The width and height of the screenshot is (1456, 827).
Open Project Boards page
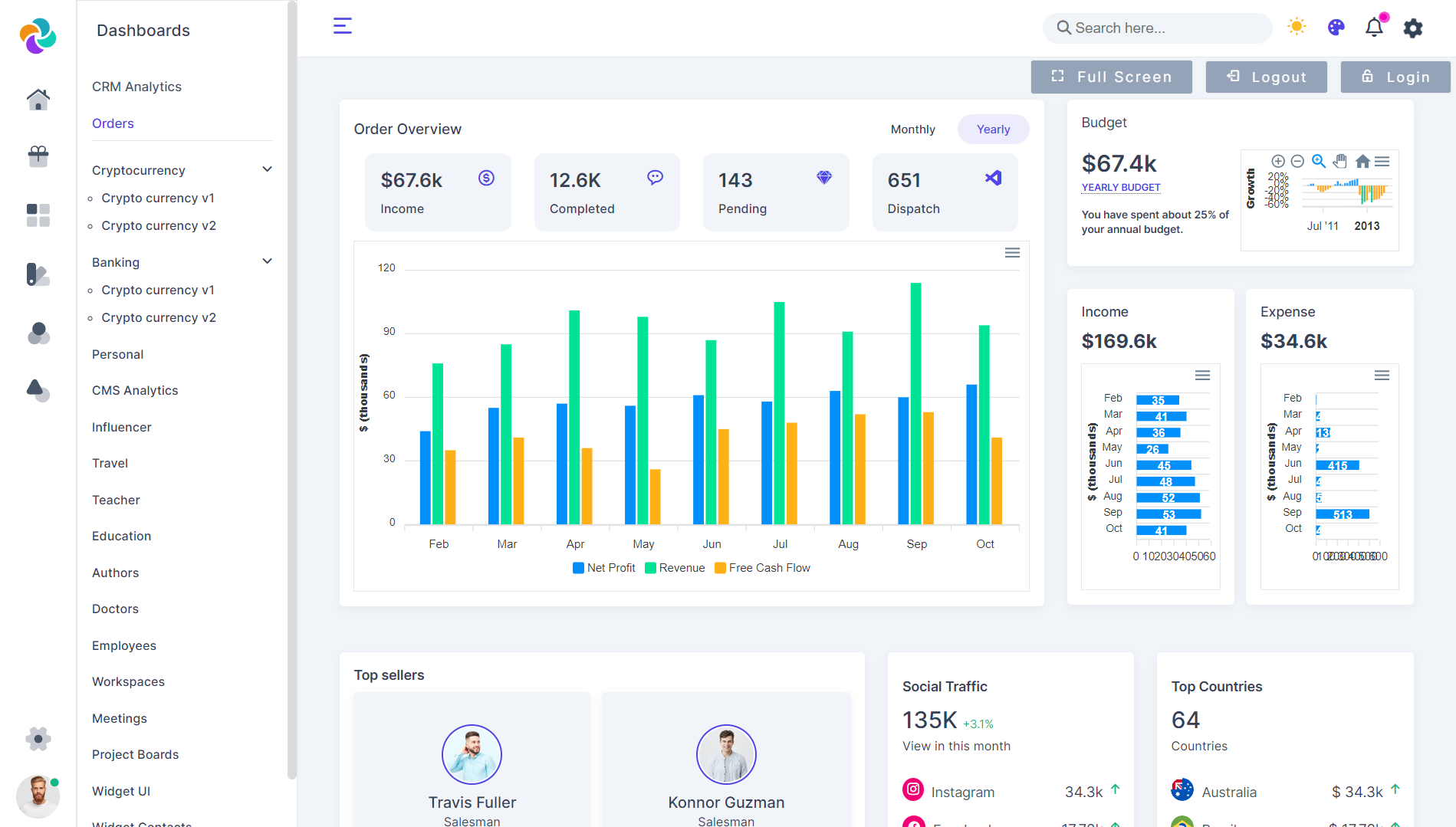click(135, 754)
